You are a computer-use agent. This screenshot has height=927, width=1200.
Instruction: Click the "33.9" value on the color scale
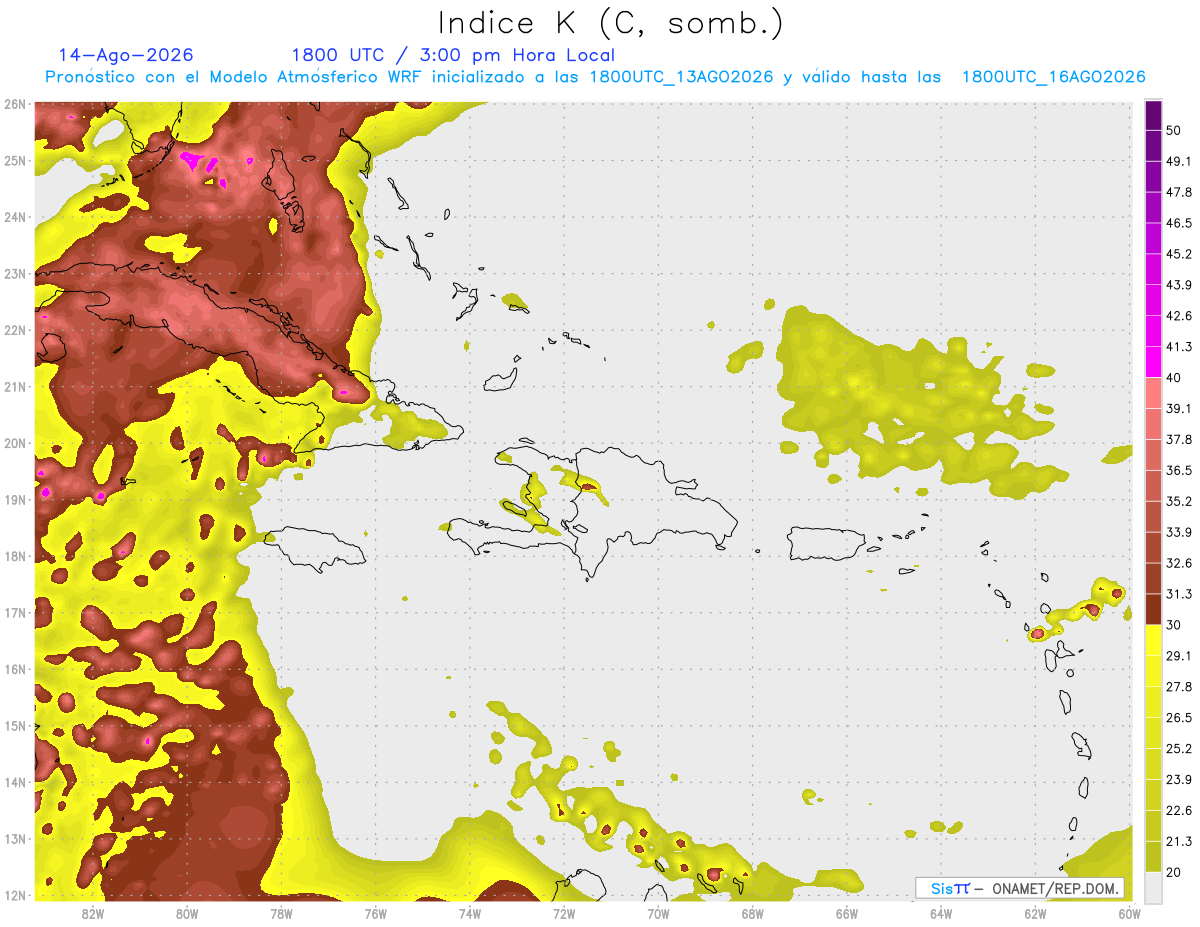[x=1180, y=532]
